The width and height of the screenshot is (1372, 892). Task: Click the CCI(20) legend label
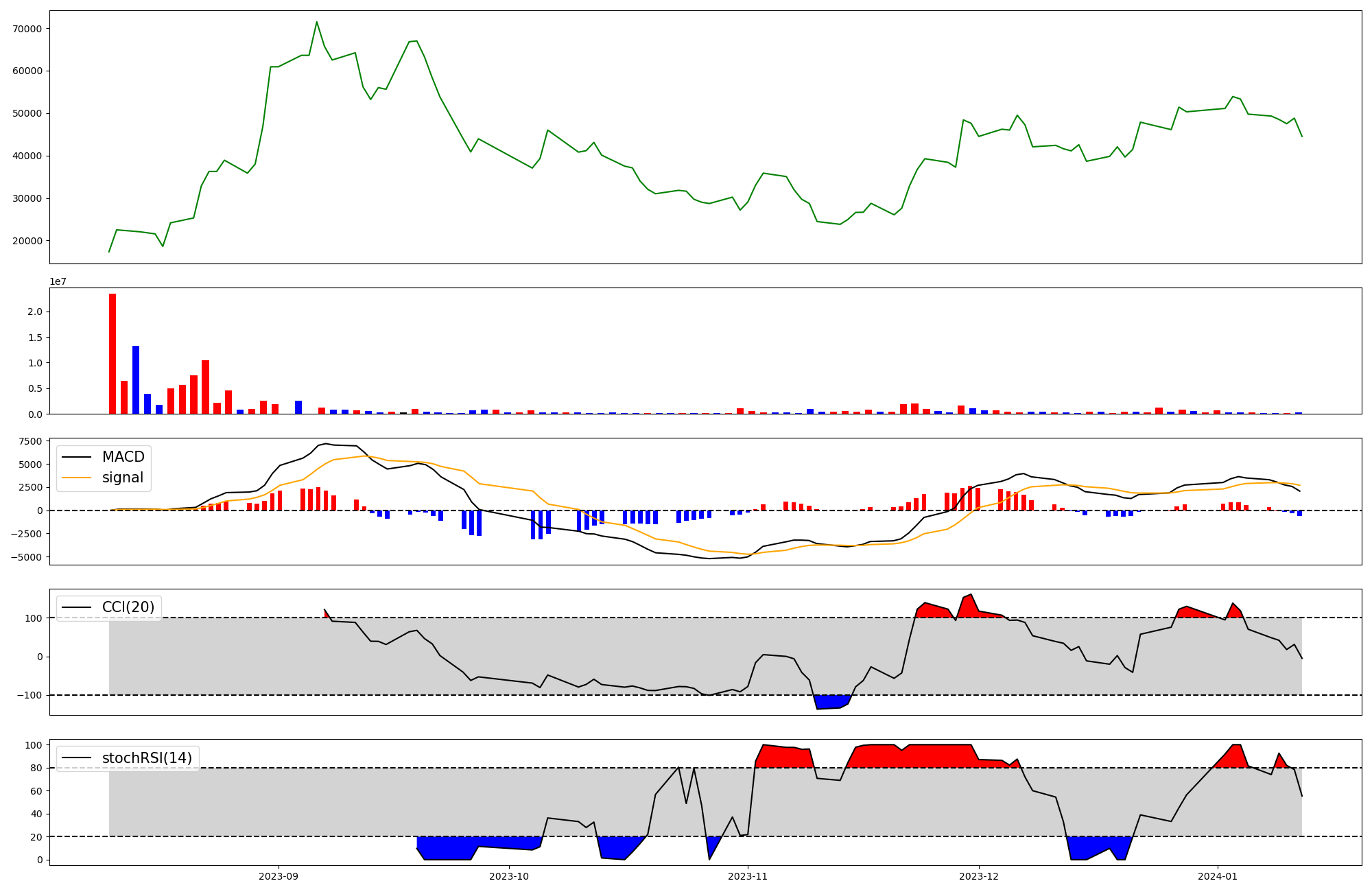pyautogui.click(x=128, y=607)
